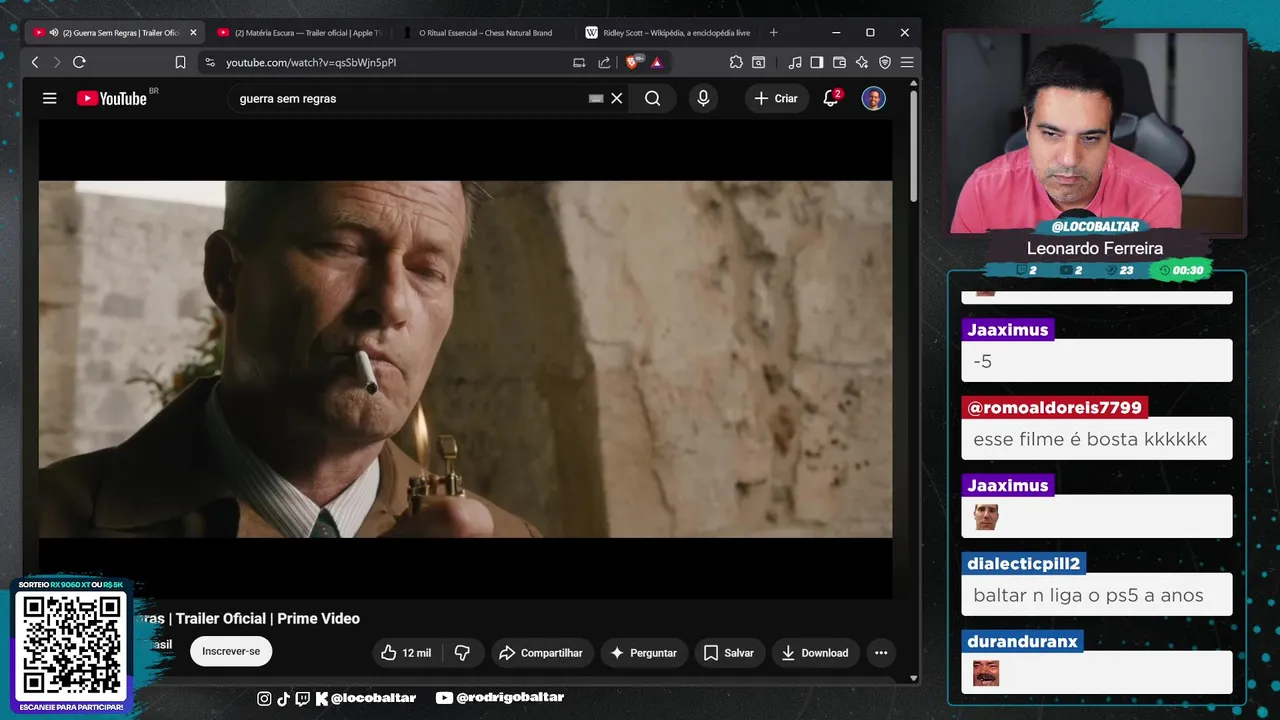Open the playlist music note icon
This screenshot has width=1280, height=720.
[x=795, y=62]
